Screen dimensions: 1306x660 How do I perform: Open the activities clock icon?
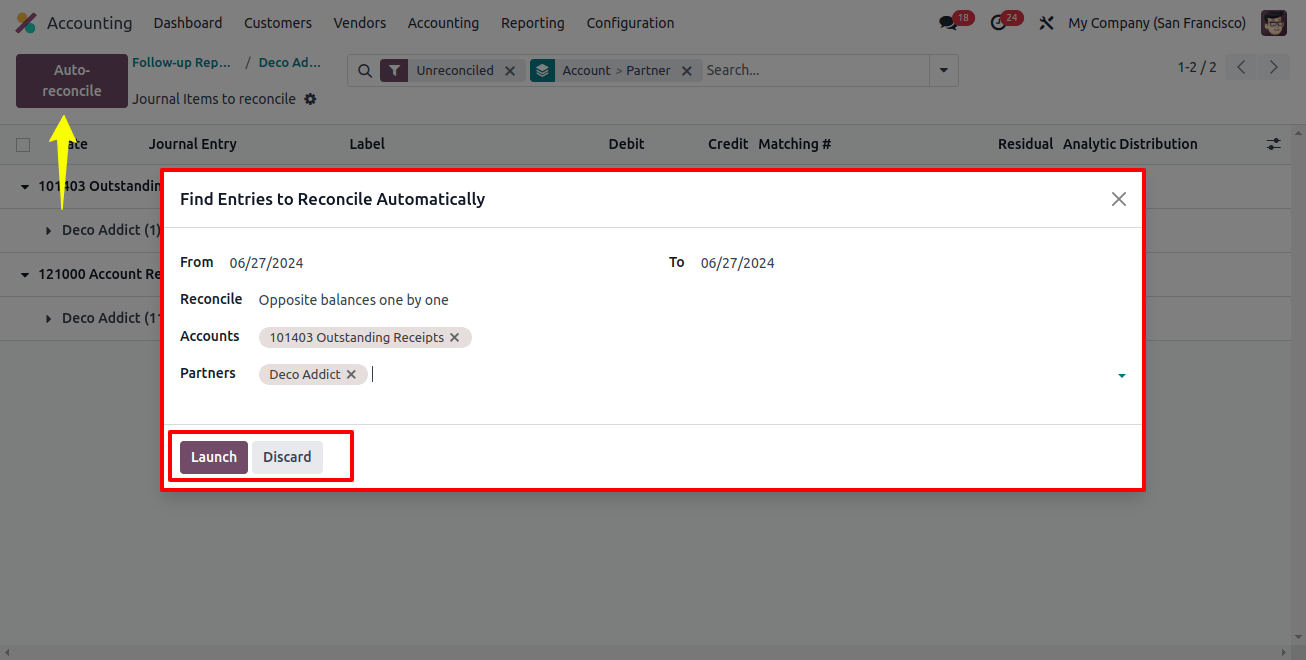click(998, 23)
